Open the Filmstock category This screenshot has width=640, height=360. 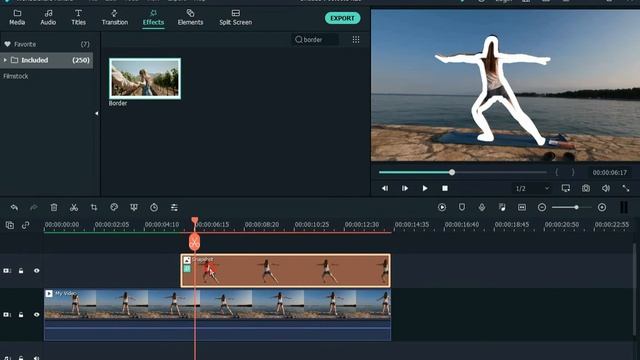tap(16, 76)
